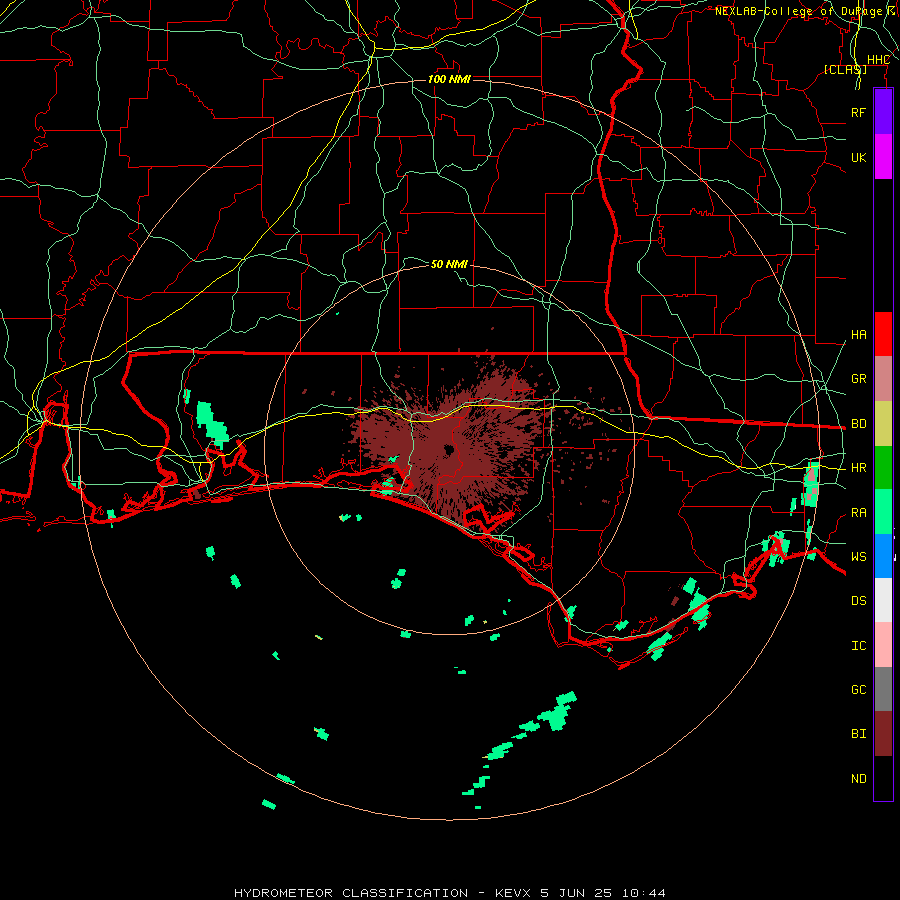Click the RA light green legend swatch
The image size is (900, 900).
[883, 512]
